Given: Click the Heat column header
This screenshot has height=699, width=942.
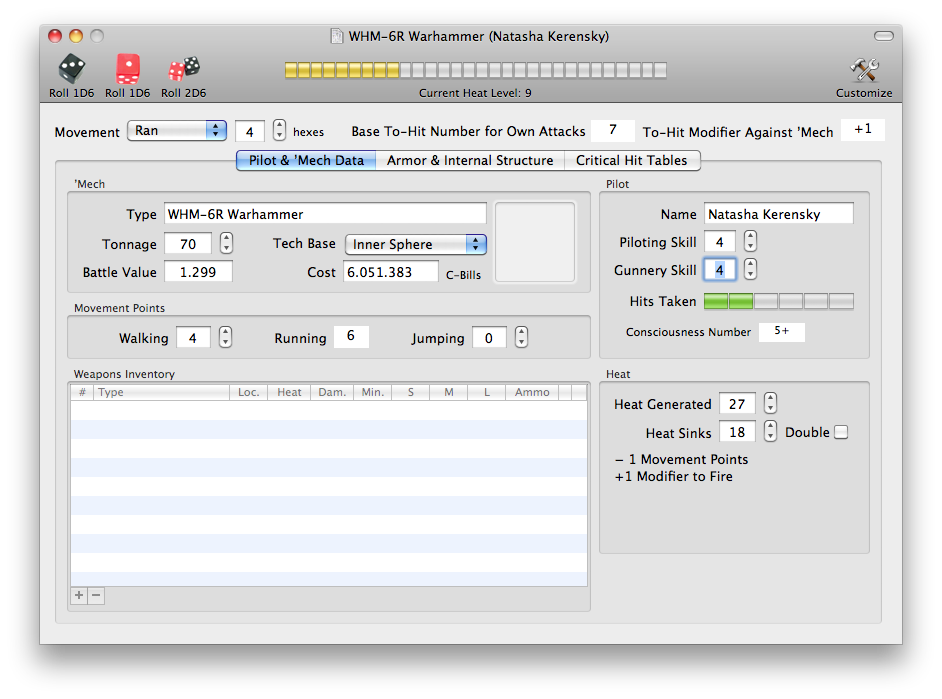Looking at the screenshot, I should point(289,392).
